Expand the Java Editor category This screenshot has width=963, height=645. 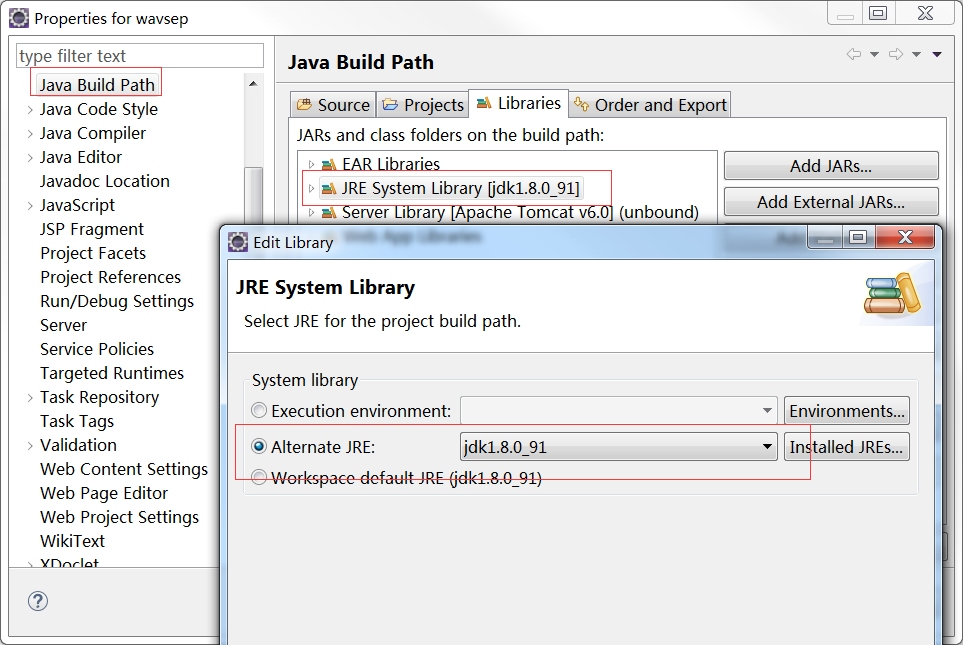pyautogui.click(x=30, y=157)
